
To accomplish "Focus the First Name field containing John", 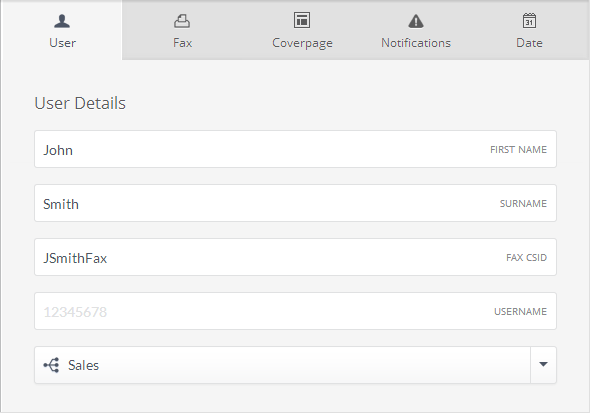I will (295, 149).
